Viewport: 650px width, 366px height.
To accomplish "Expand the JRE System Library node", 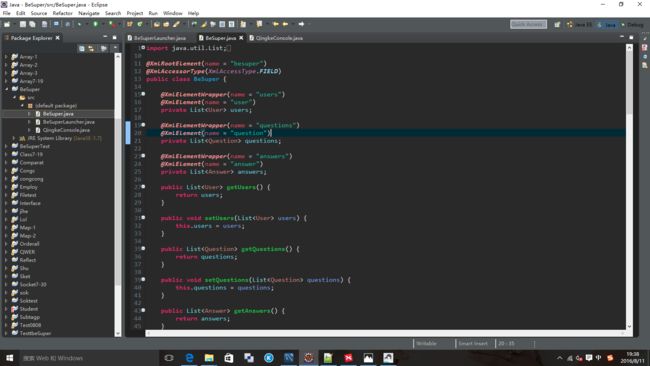I will (x=14, y=138).
